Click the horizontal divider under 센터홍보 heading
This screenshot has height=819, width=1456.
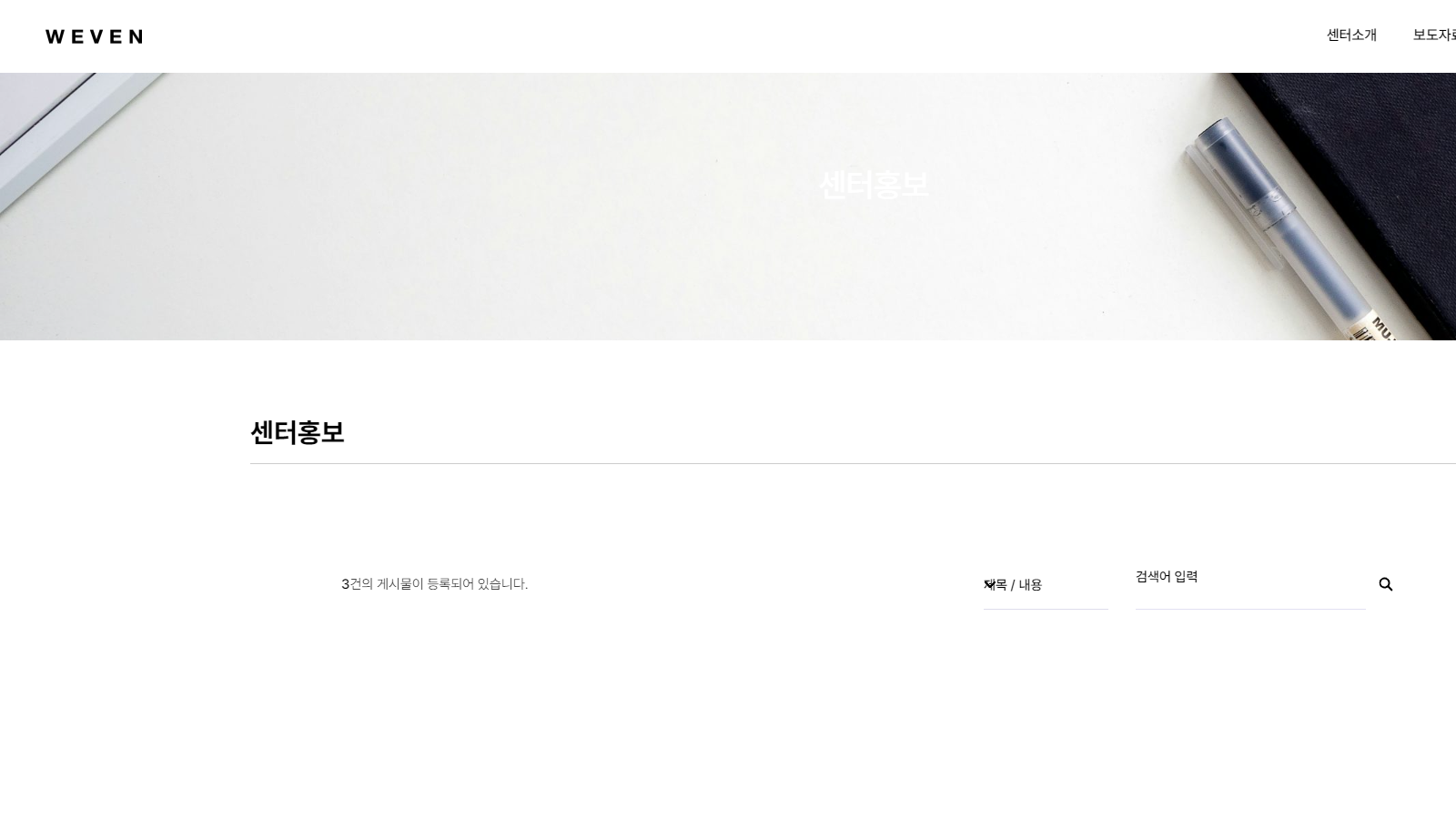[853, 463]
